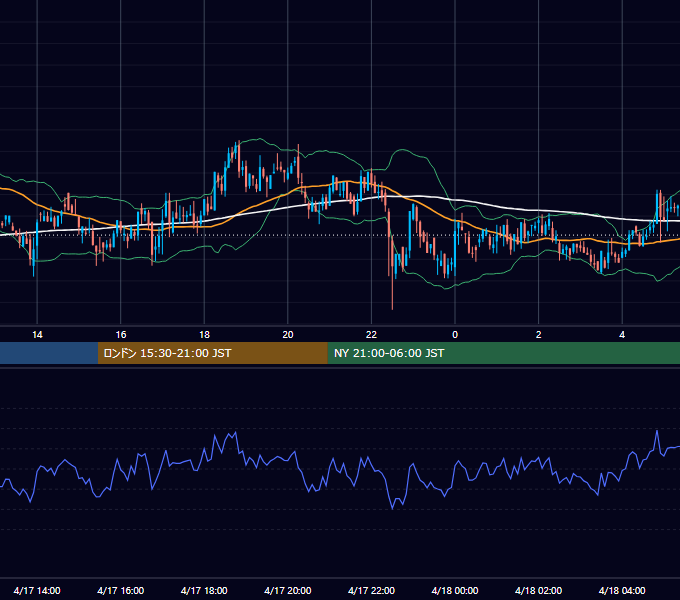Screen dimensions: 680x600
Task: Click the 16 hour axis label
Action: pos(121,335)
